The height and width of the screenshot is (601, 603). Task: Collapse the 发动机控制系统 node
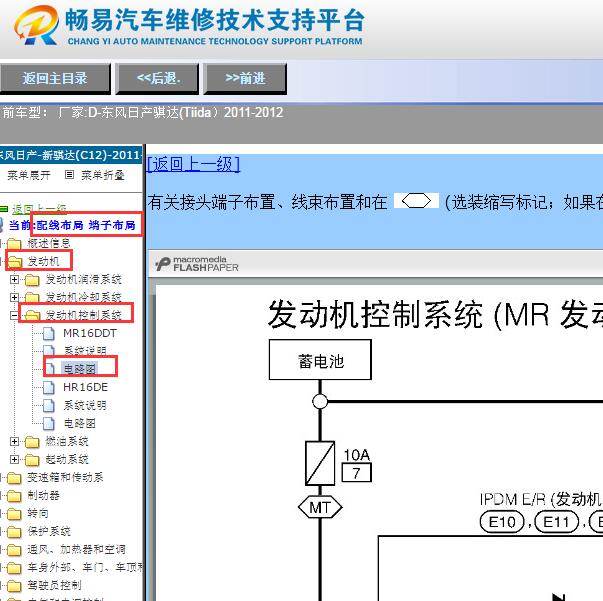tap(14, 315)
